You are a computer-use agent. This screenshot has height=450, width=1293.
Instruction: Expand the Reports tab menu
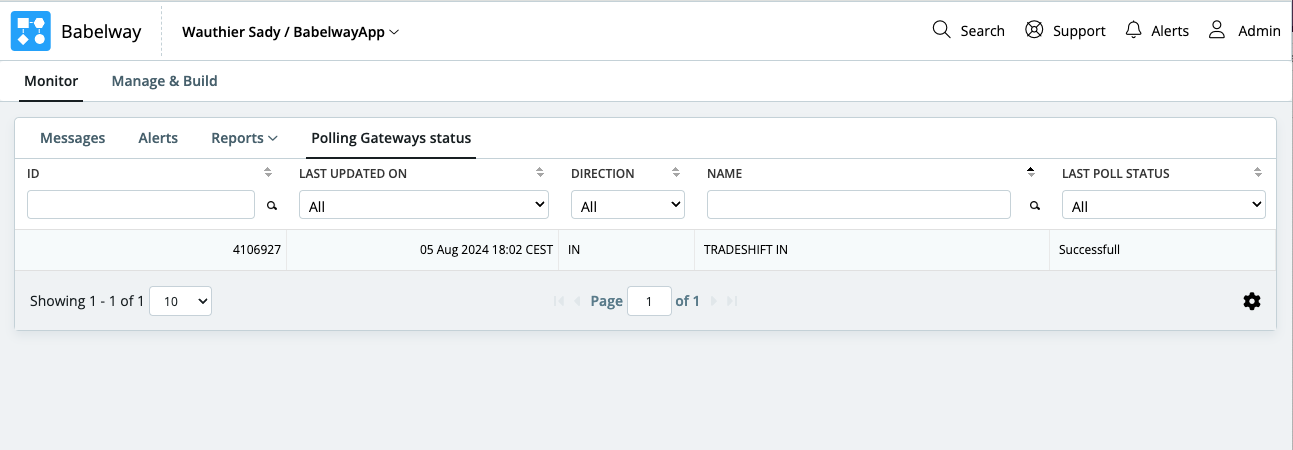tap(244, 138)
